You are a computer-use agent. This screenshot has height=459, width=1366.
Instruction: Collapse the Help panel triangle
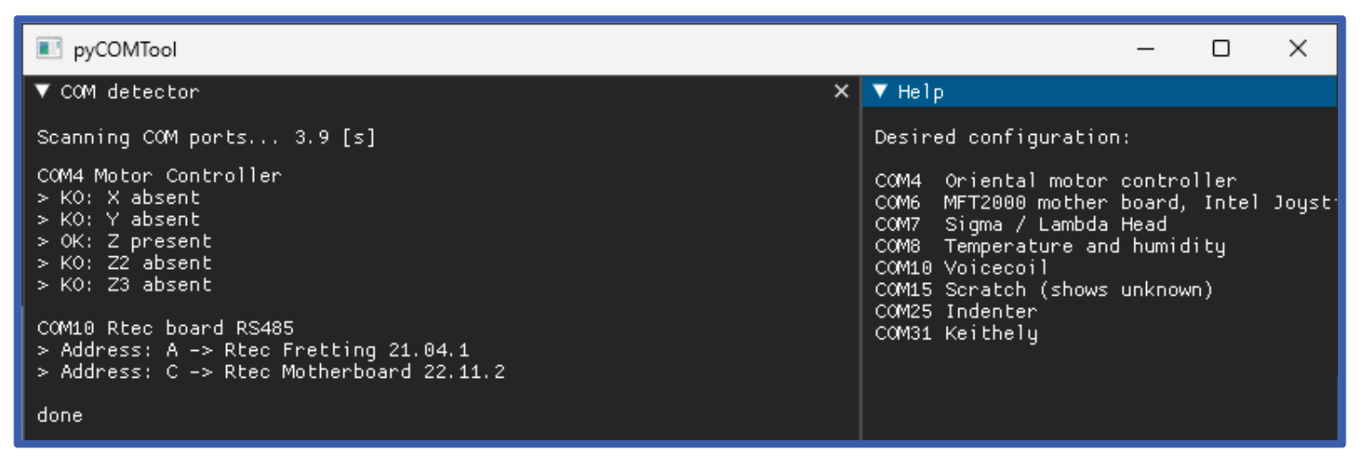click(x=880, y=91)
